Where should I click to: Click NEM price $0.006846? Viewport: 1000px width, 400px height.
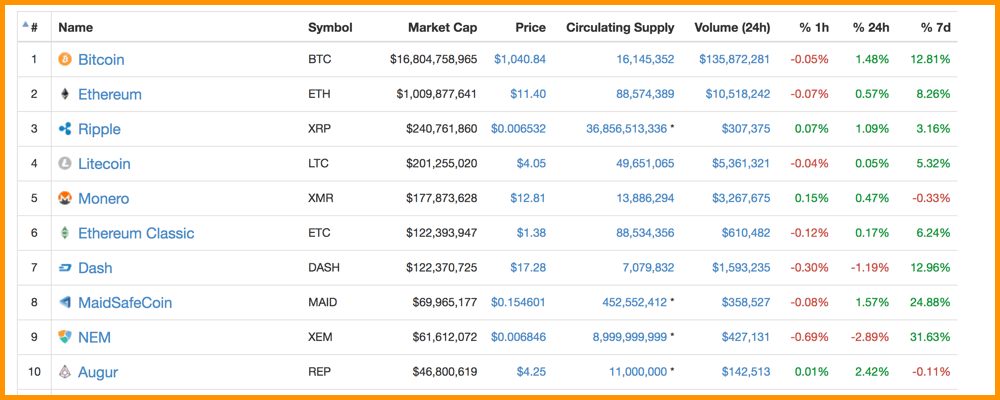(x=518, y=337)
